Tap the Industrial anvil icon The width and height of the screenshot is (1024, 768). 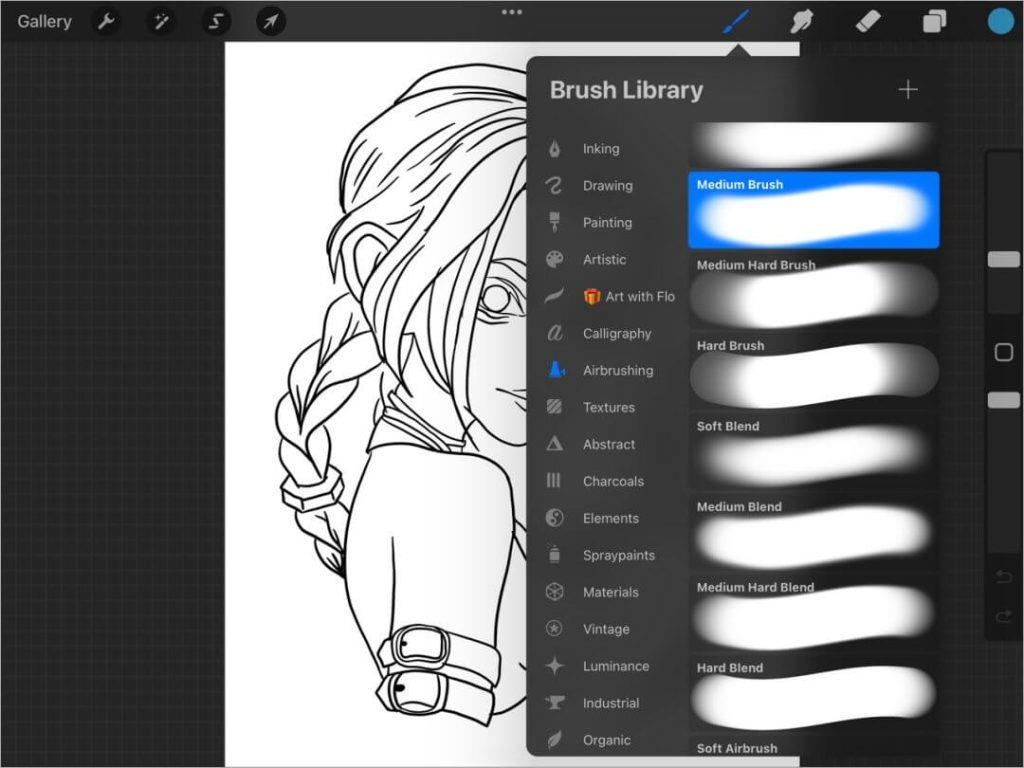pos(554,703)
